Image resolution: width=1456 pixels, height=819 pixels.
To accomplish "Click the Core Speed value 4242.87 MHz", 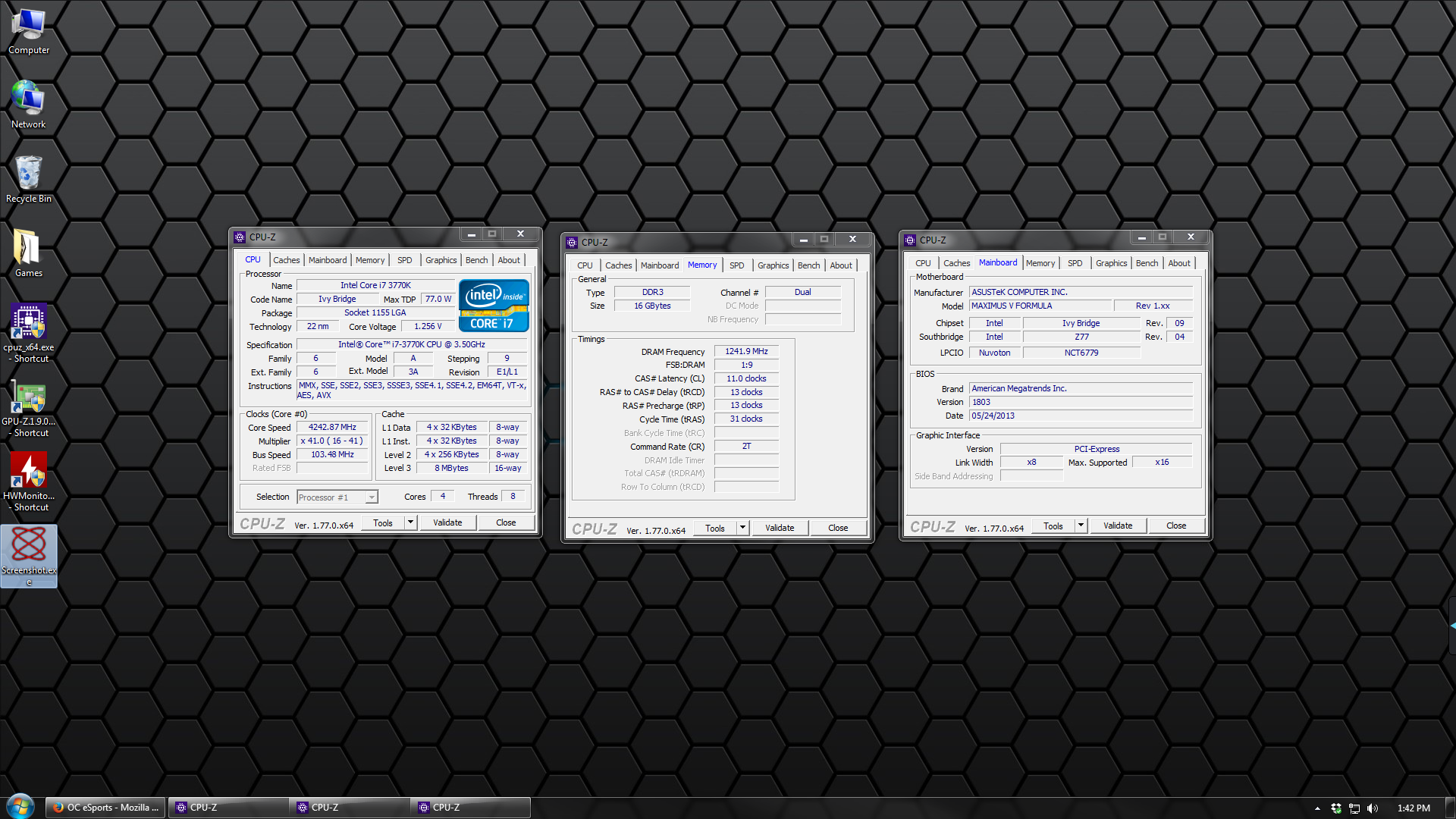I will pos(332,428).
